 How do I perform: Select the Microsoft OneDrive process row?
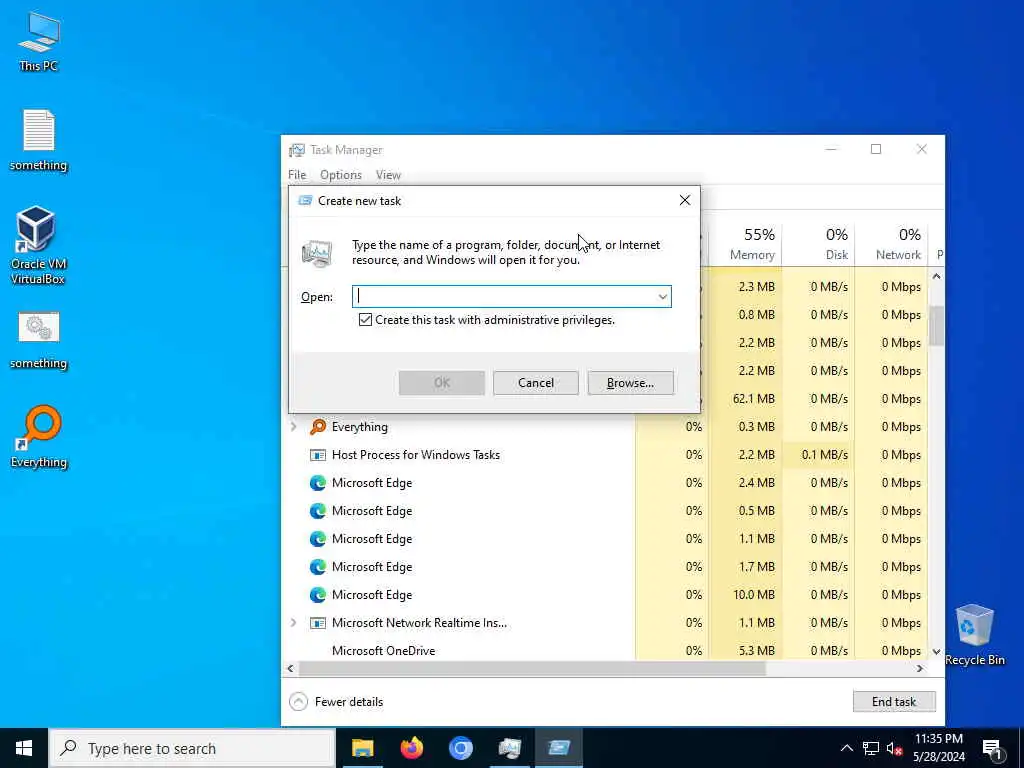[x=607, y=650]
